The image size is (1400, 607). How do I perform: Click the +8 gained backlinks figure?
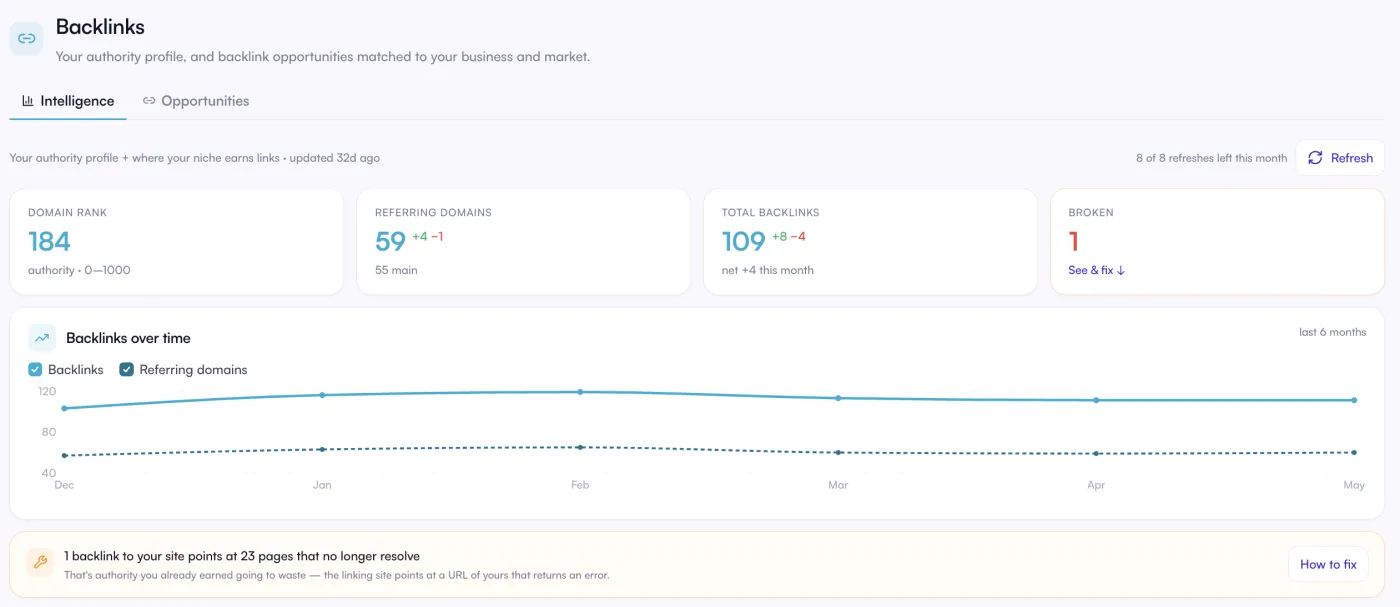pyautogui.click(x=780, y=237)
